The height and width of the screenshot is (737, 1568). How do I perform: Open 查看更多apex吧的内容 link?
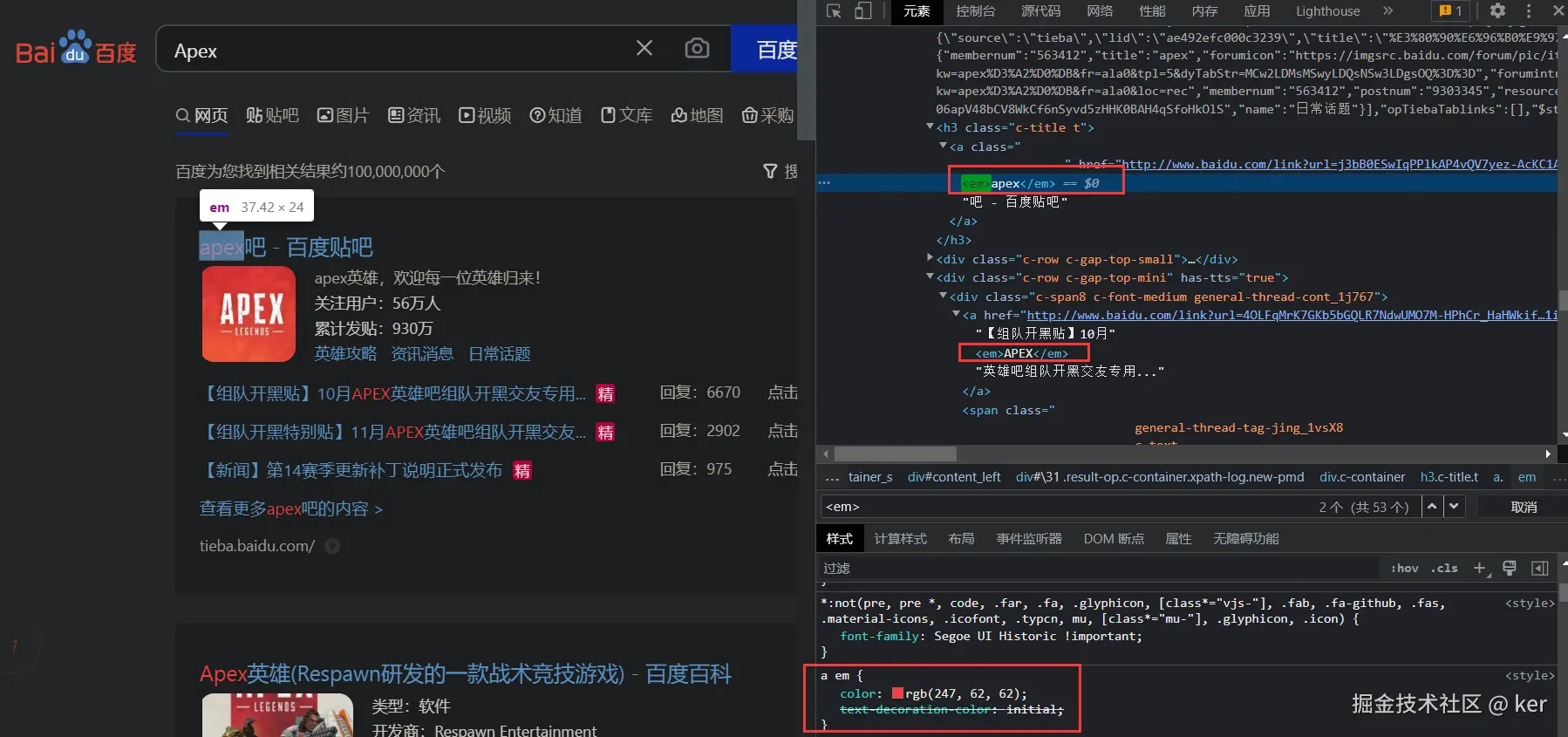tap(291, 508)
